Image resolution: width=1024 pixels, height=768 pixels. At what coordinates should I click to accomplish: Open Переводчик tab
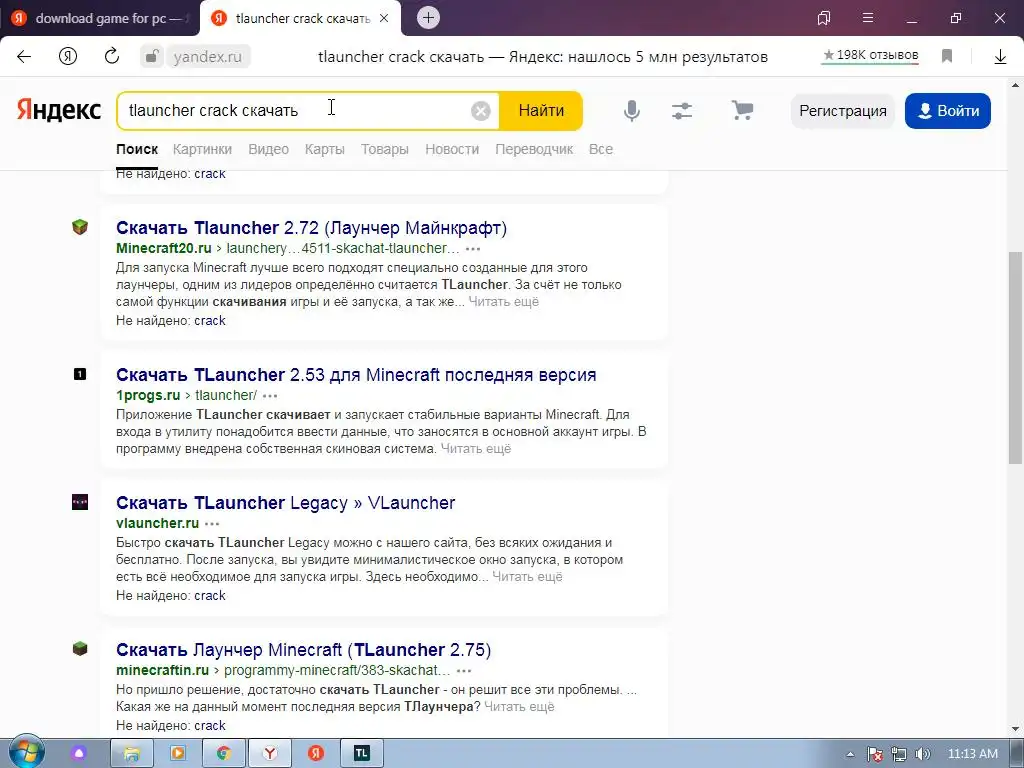click(534, 149)
